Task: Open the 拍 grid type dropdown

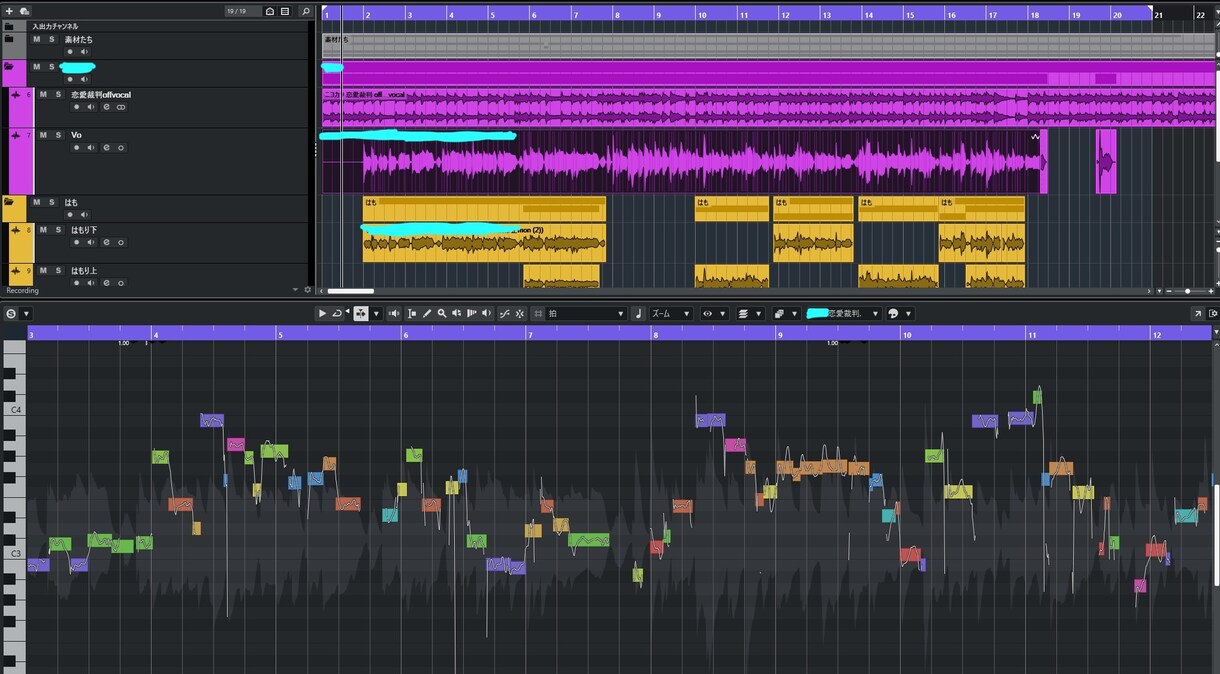Action: tap(587, 313)
